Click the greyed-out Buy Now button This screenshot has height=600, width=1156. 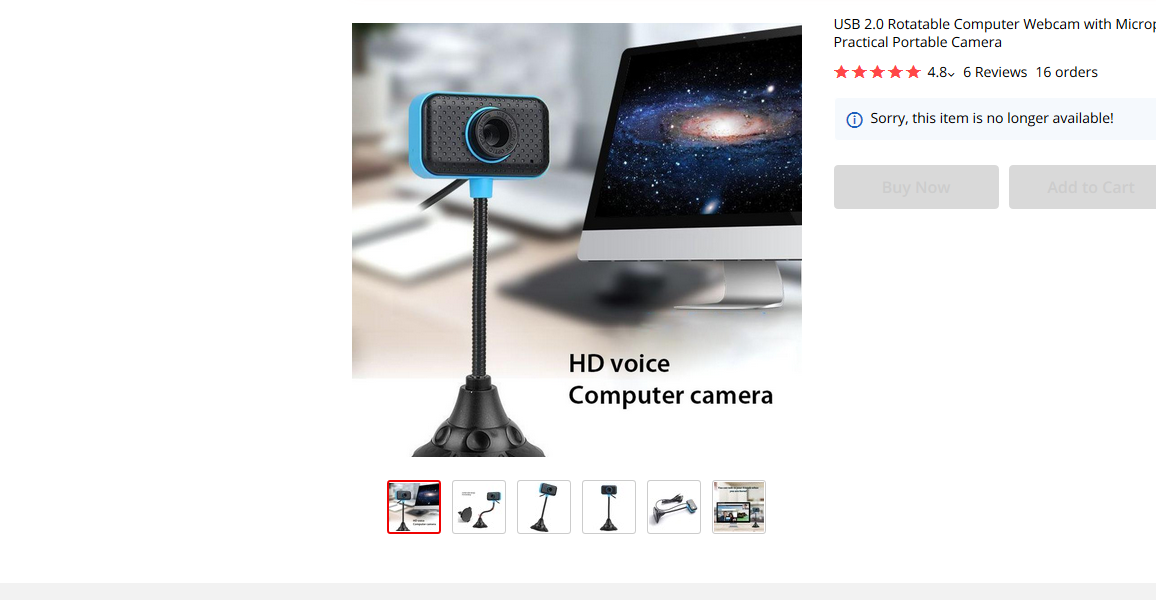[916, 187]
